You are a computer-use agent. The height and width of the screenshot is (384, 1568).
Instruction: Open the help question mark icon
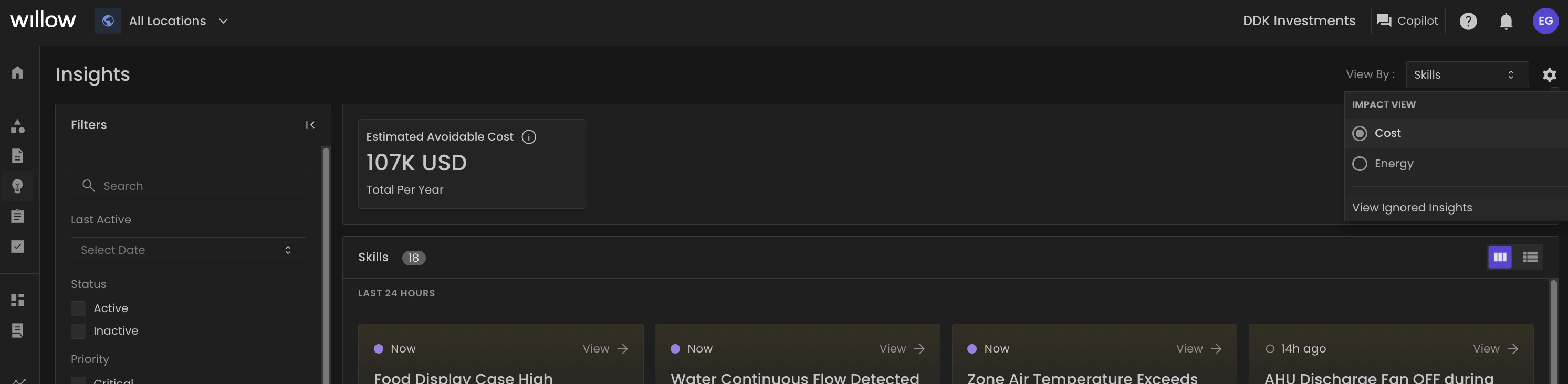pos(1468,20)
